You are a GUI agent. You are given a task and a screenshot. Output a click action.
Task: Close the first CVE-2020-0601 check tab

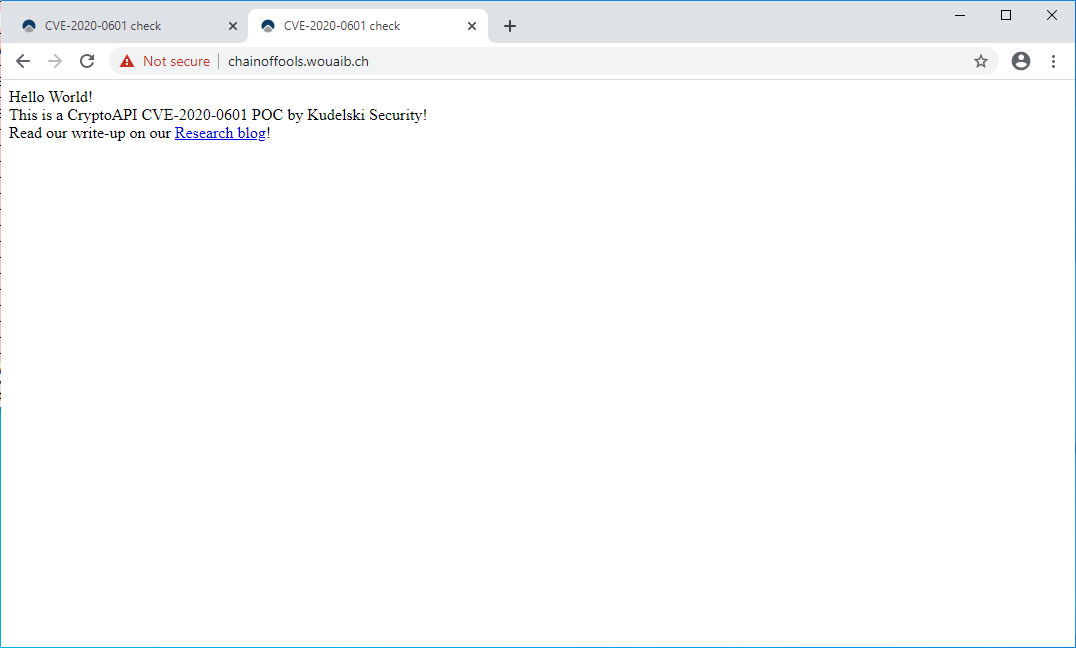[x=233, y=26]
